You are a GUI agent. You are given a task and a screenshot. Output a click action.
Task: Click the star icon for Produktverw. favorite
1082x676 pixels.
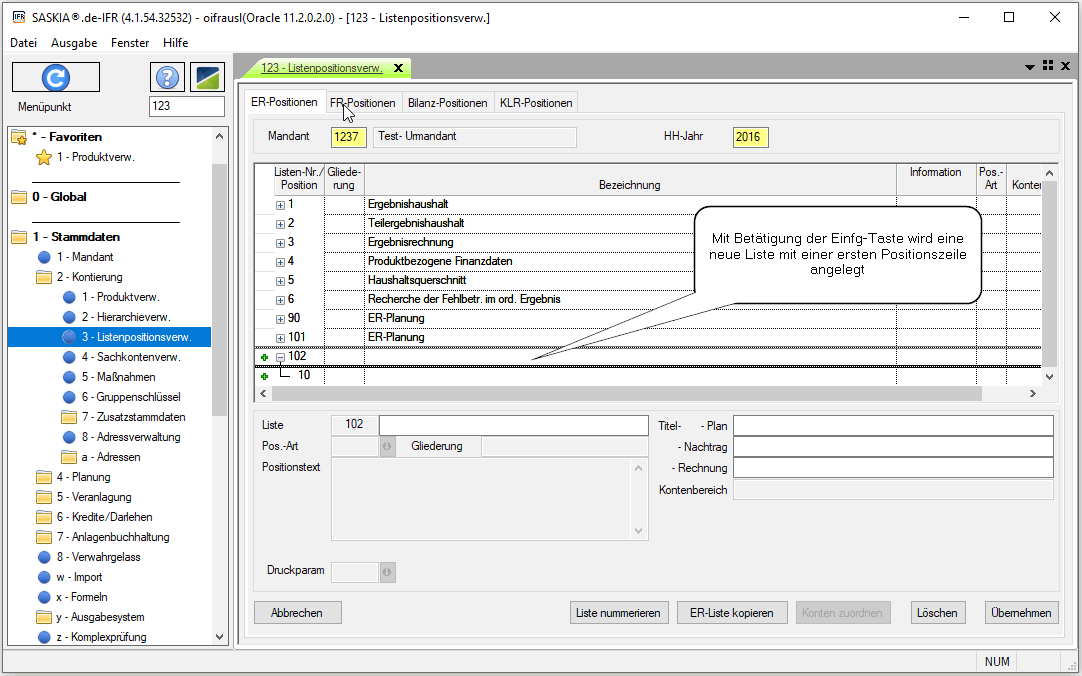click(43, 157)
